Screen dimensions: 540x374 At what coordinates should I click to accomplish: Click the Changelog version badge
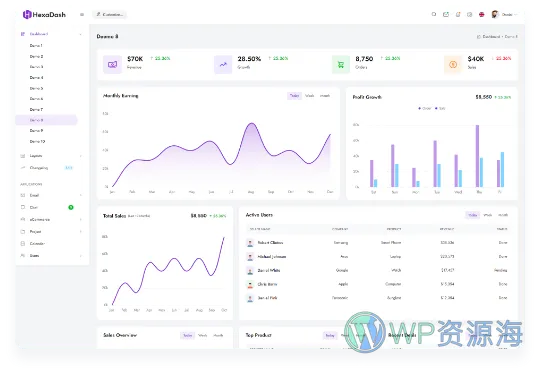tap(69, 168)
